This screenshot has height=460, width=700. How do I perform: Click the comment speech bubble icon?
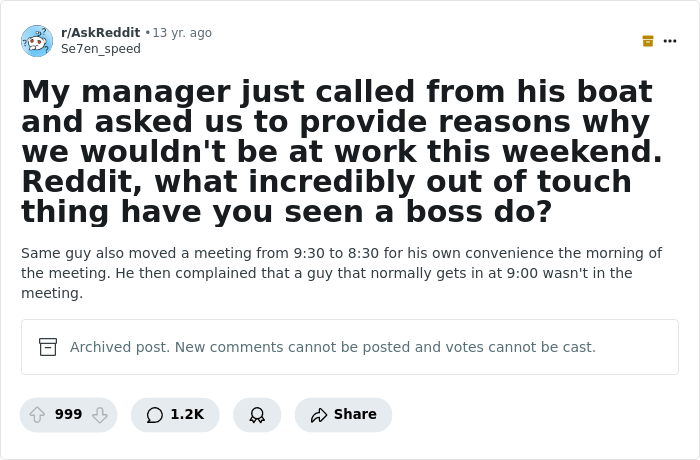[154, 414]
